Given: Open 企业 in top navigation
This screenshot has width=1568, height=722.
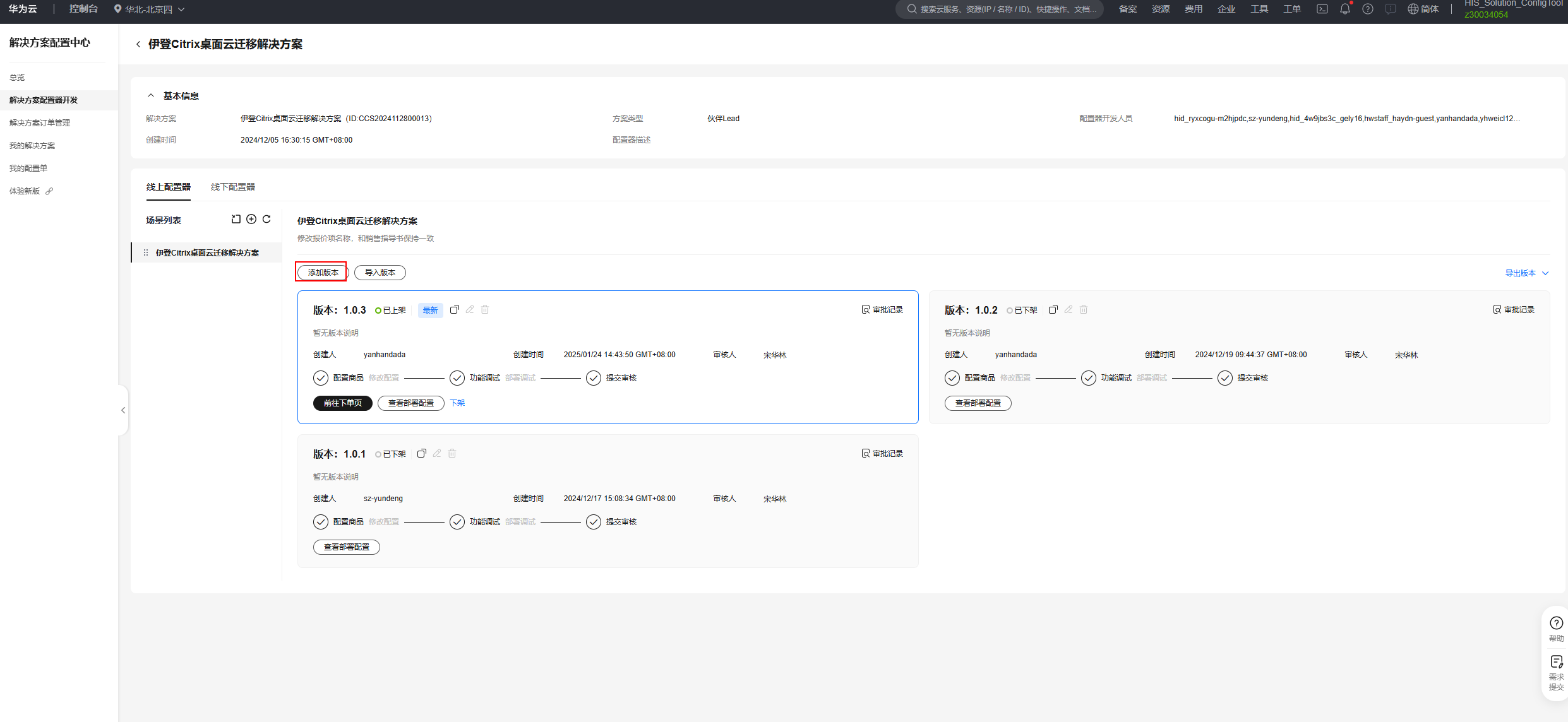Looking at the screenshot, I should [x=1226, y=9].
